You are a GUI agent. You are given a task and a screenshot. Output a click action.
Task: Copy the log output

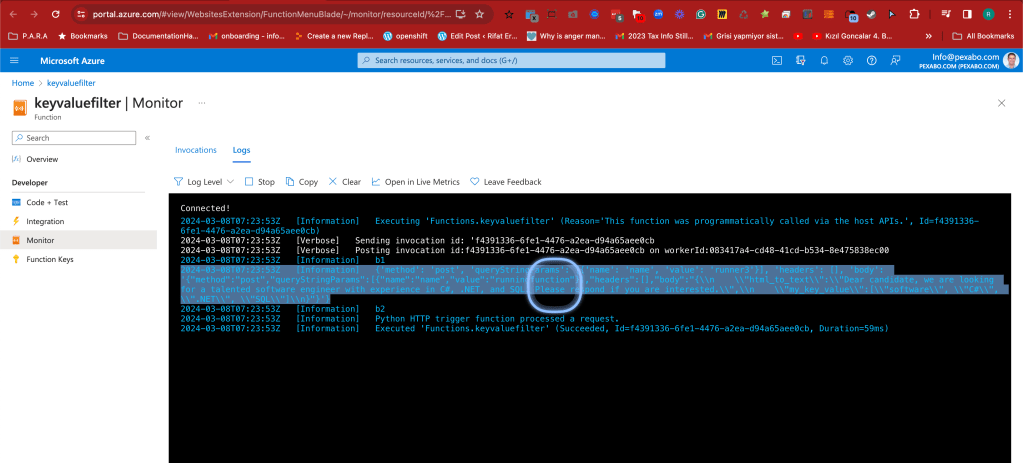302,182
